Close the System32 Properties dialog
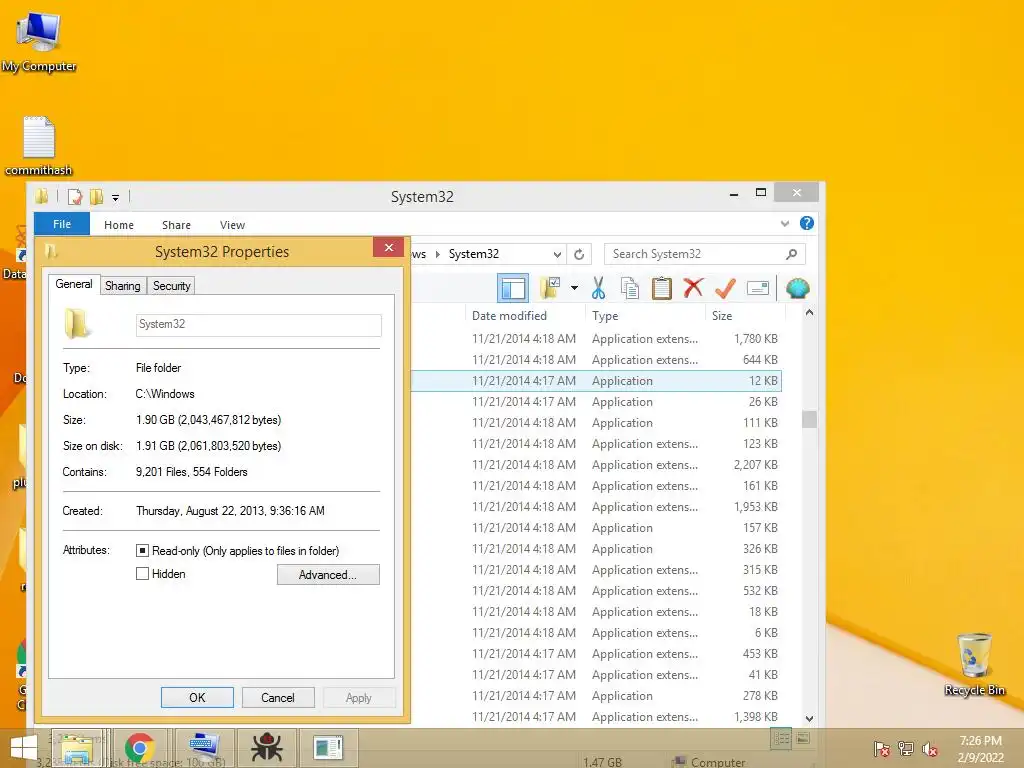Viewport: 1024px width, 768px height. [389, 248]
